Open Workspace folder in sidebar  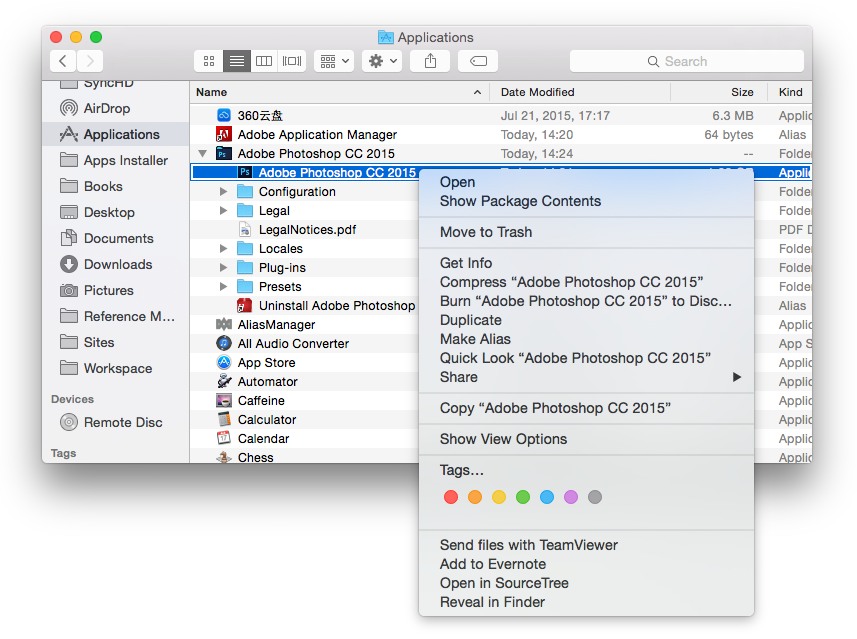[x=116, y=368]
